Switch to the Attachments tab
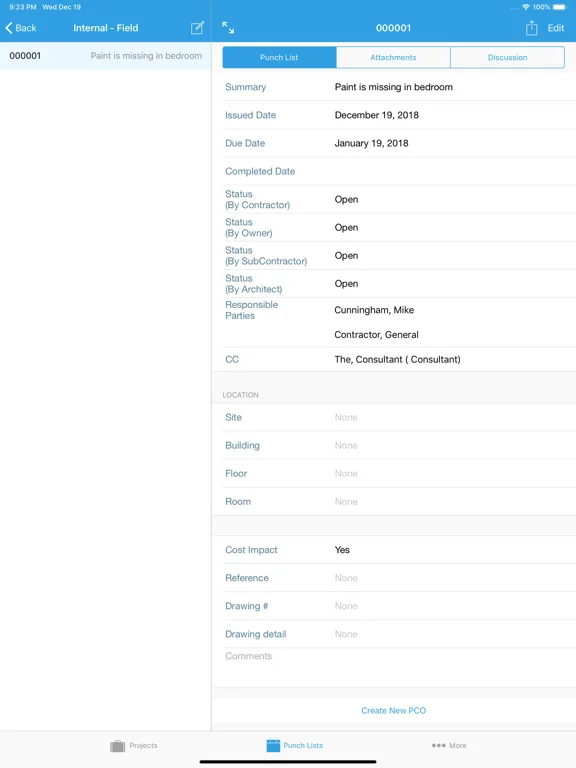This screenshot has width=576, height=768. 393,57
